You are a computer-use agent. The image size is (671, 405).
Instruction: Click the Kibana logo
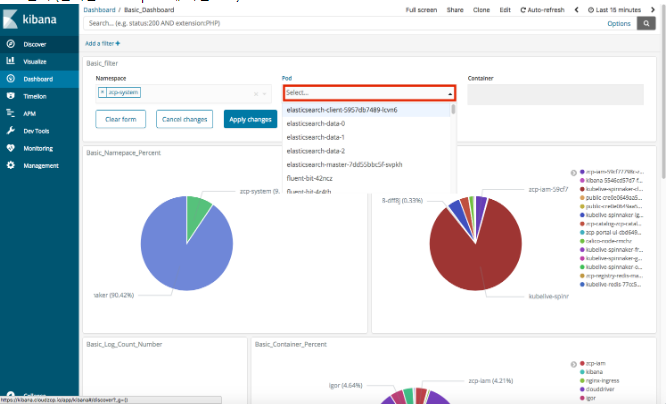(x=30, y=19)
